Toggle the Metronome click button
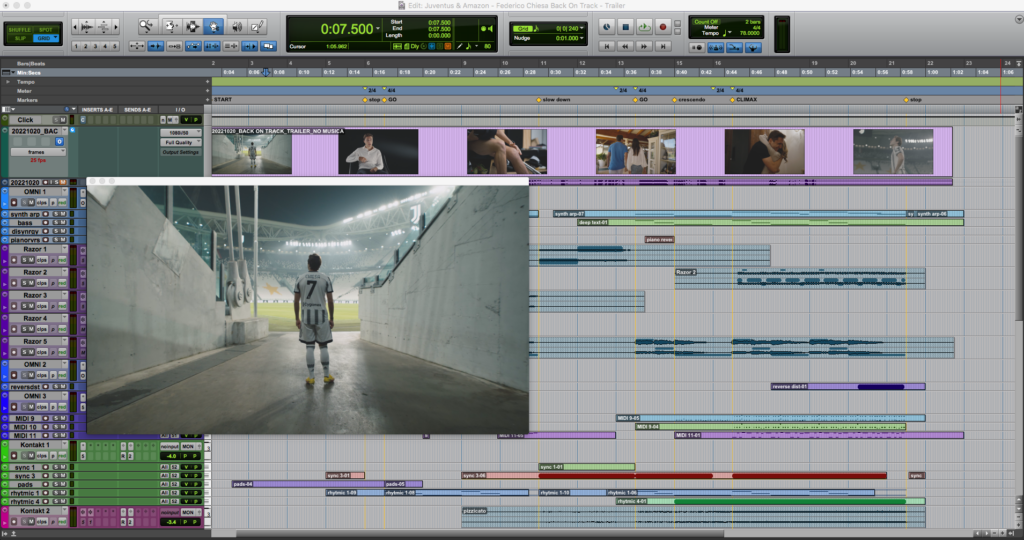1024x540 pixels. (x=715, y=48)
